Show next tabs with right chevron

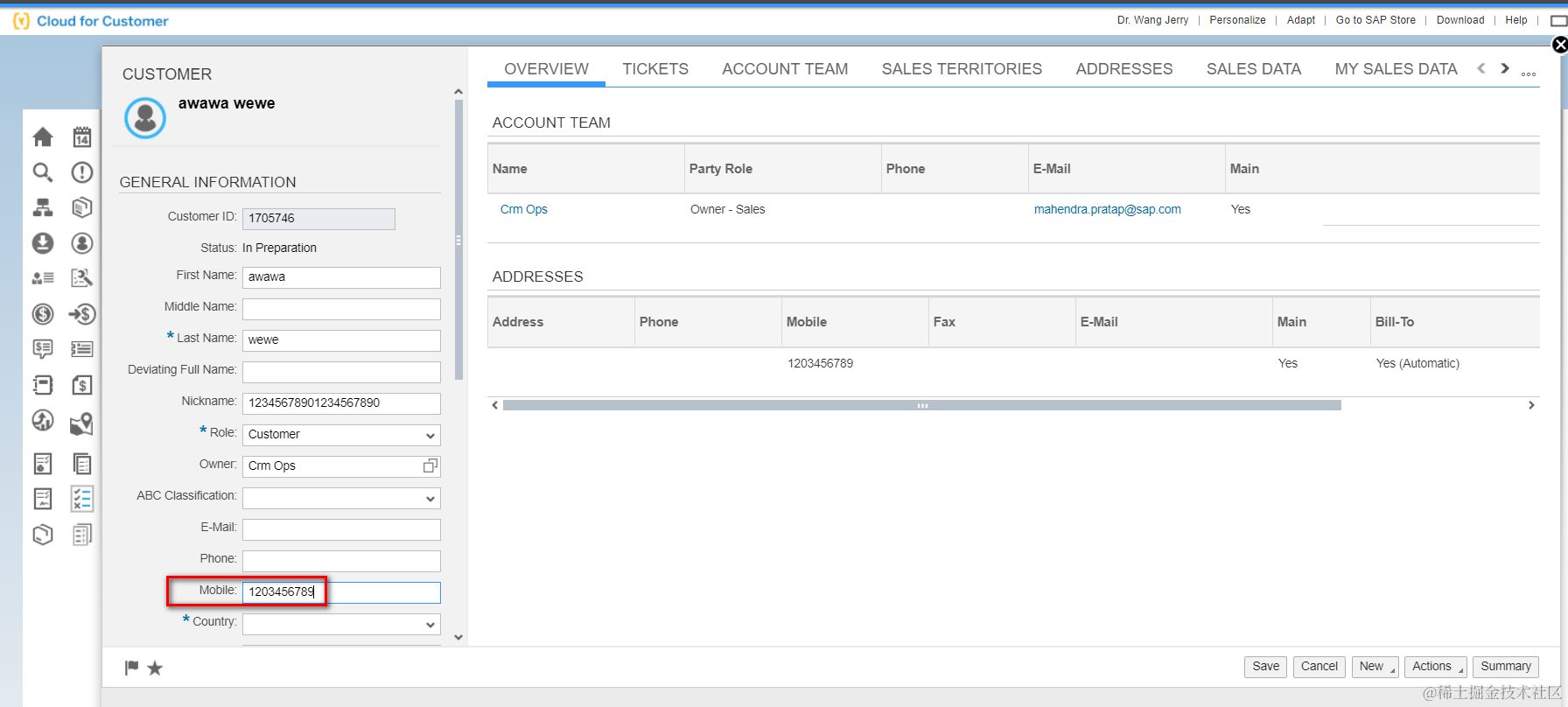point(1505,68)
